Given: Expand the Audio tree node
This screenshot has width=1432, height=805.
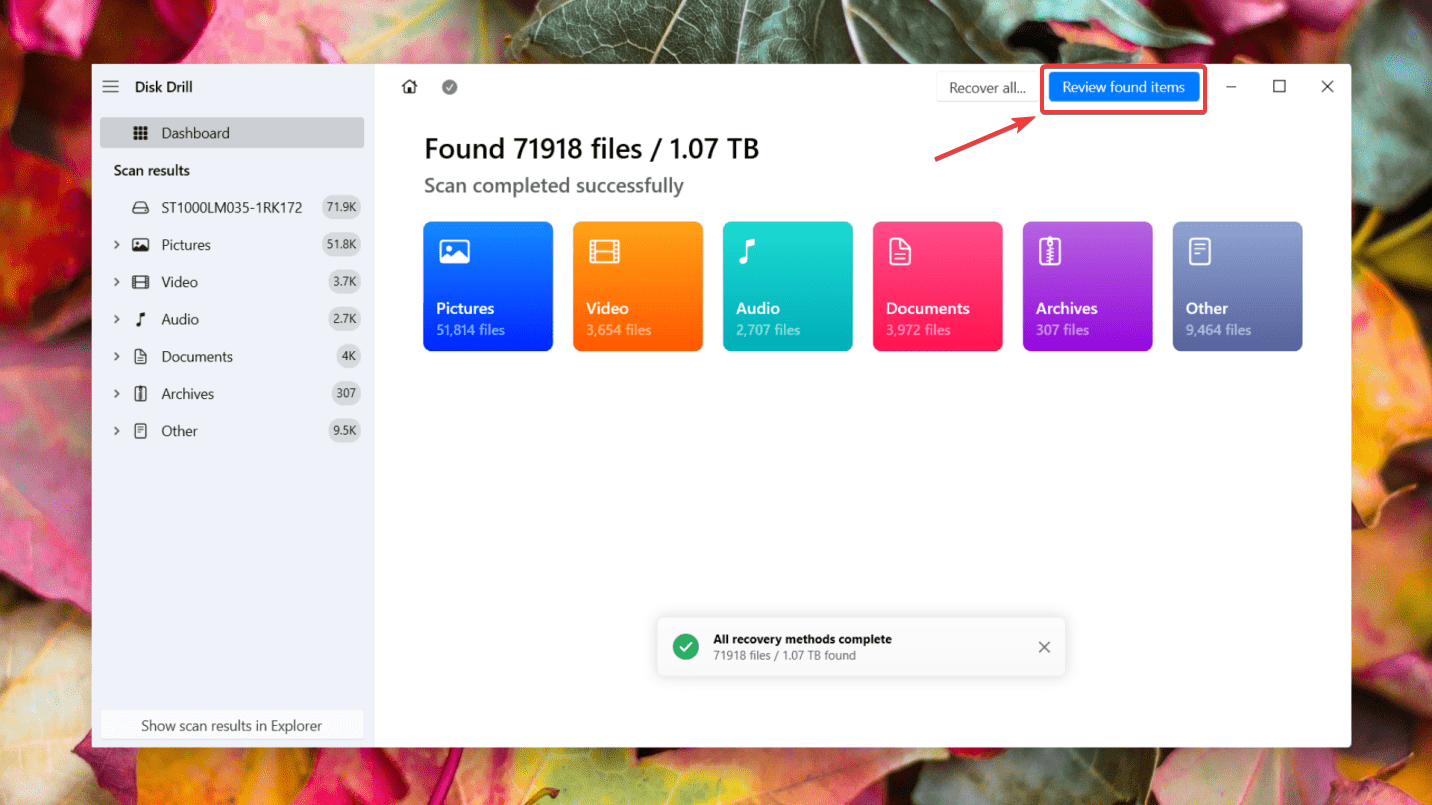Looking at the screenshot, I should click(x=116, y=319).
